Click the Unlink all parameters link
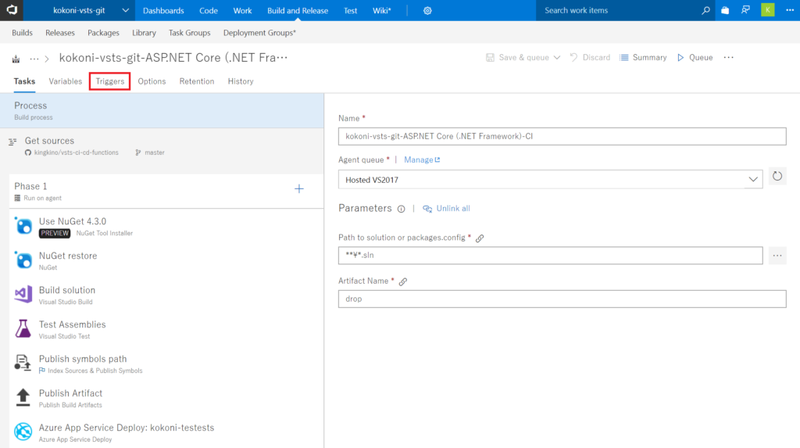The image size is (800, 448). point(446,209)
